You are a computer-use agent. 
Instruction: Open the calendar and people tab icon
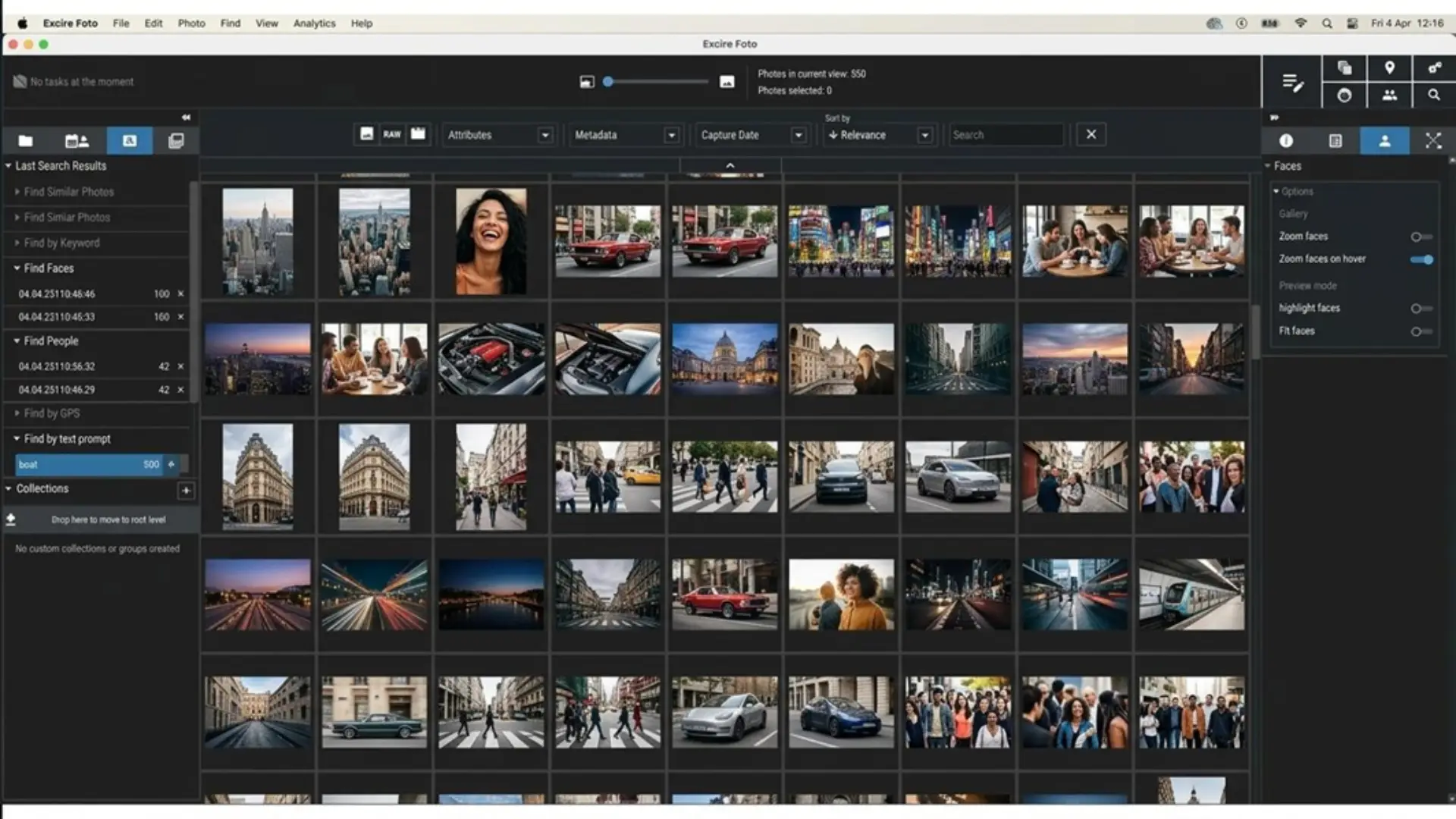point(77,141)
